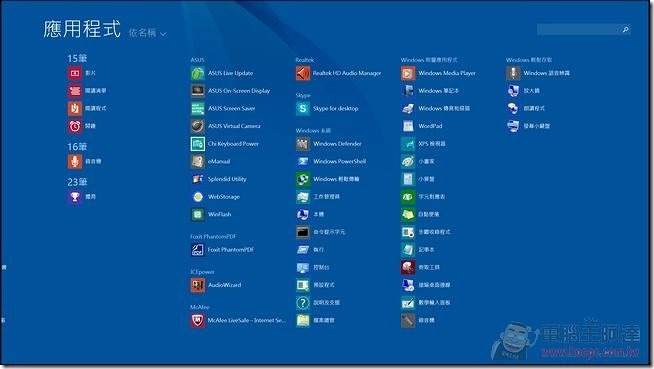Click the McAfee group header

[200, 307]
